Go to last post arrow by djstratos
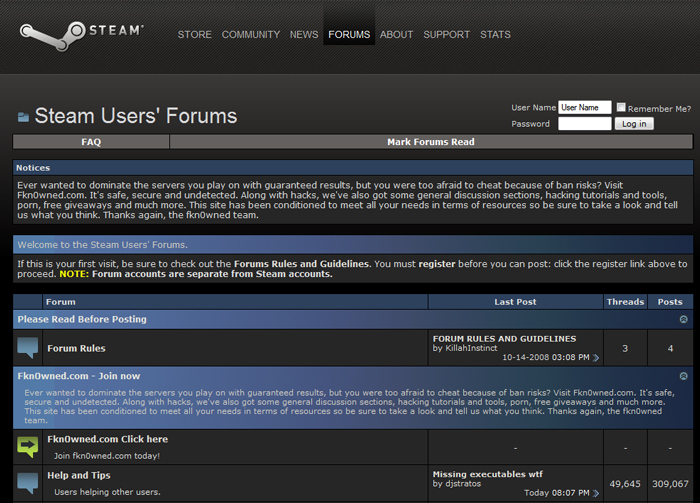Screen dimensions: 700x503 click(x=596, y=493)
